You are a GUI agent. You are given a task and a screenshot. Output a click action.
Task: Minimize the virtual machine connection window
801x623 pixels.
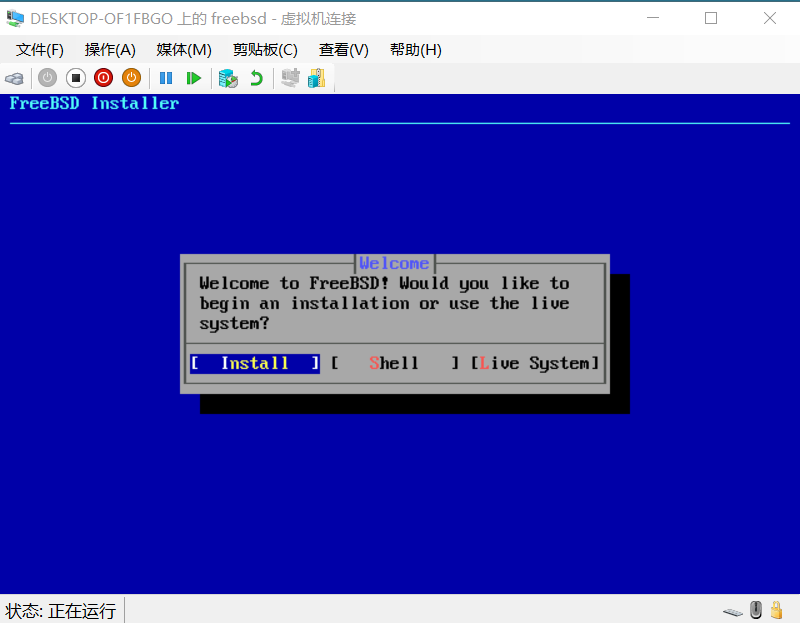[x=653, y=18]
